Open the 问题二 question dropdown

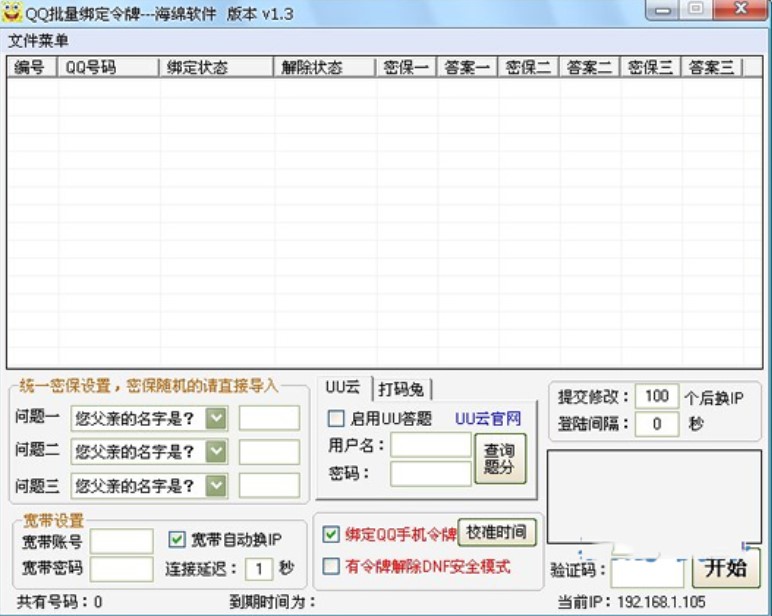(216, 452)
